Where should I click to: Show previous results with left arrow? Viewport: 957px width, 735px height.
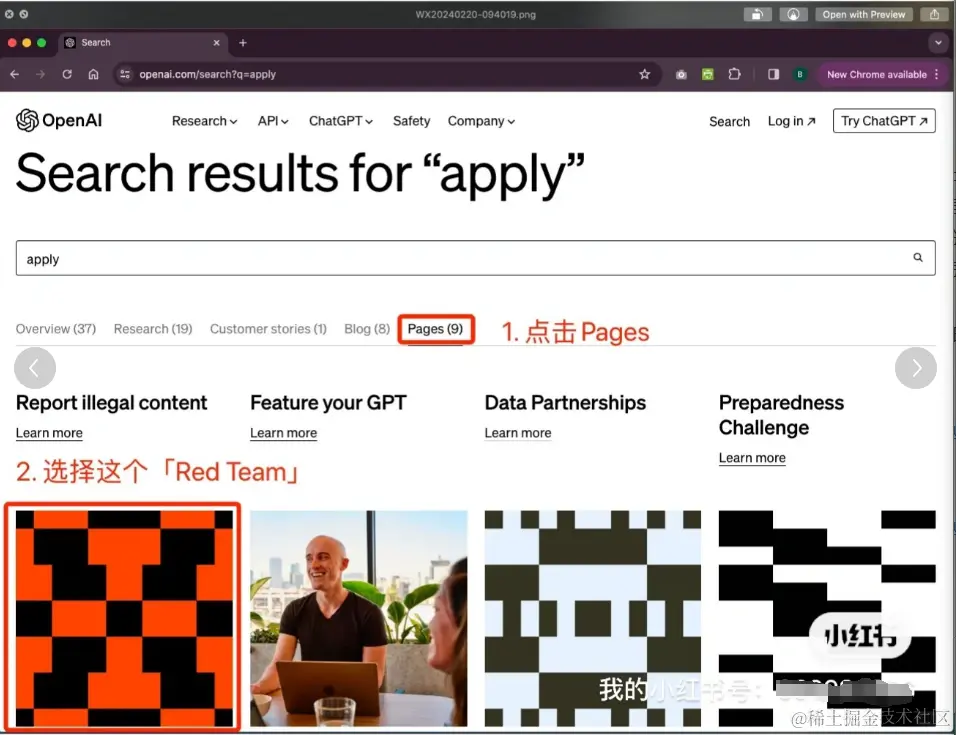(35, 368)
